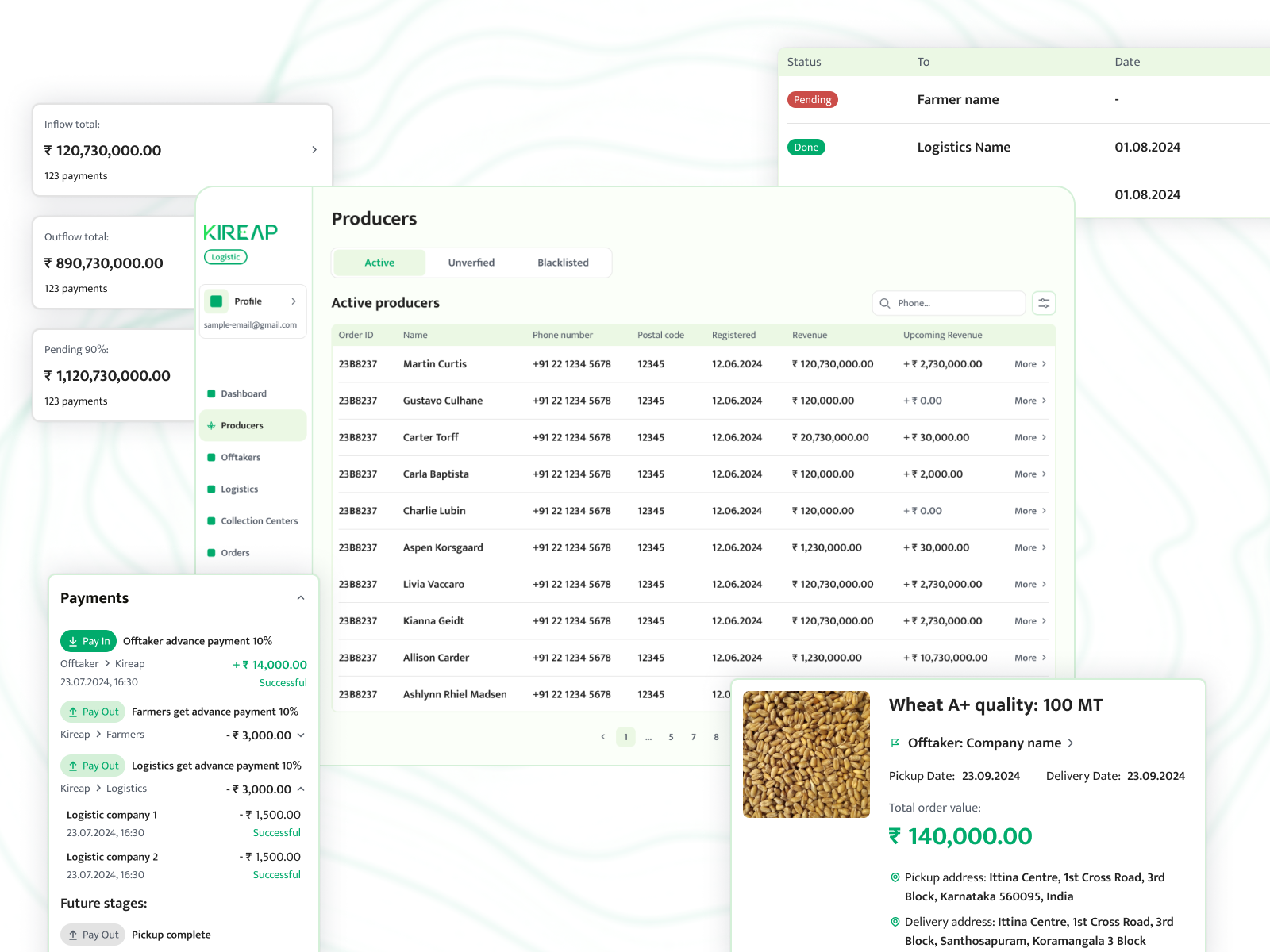
Task: Open the Collection Centers section
Action: point(259,520)
